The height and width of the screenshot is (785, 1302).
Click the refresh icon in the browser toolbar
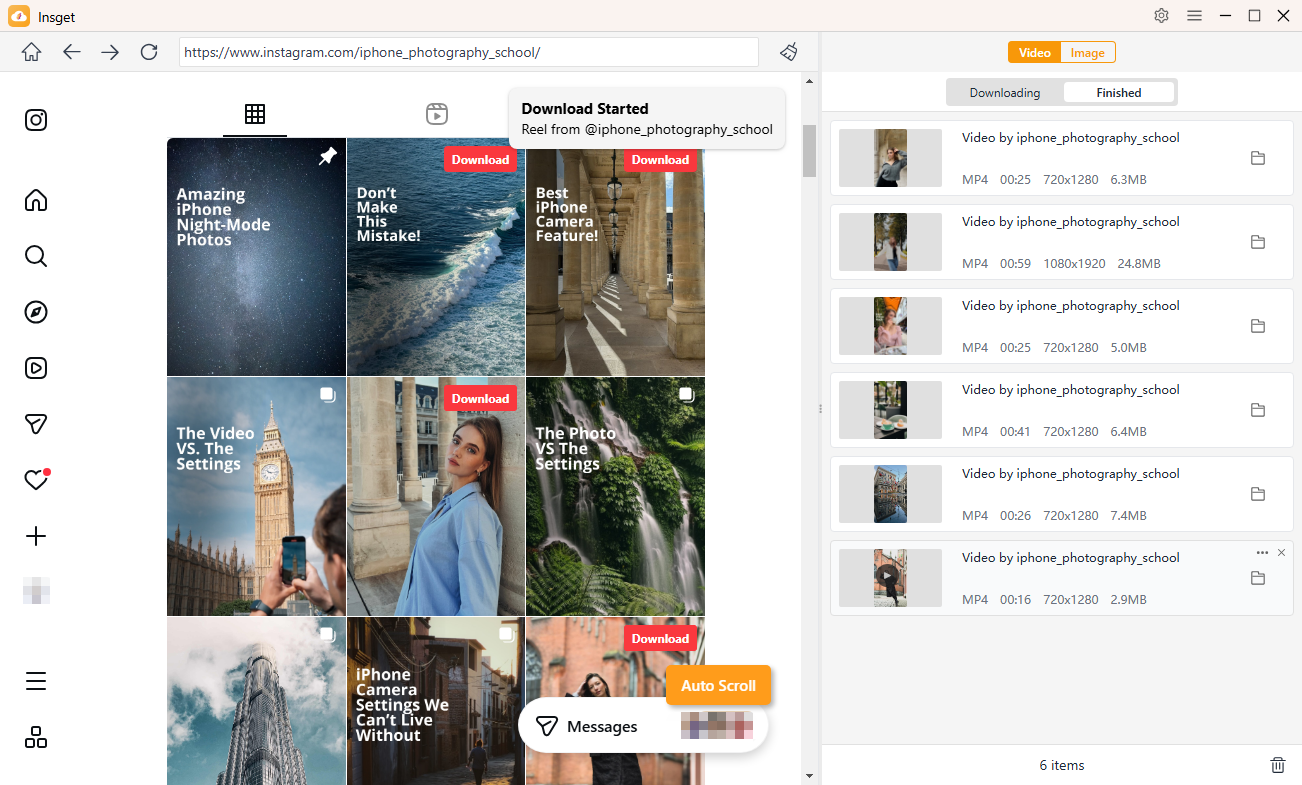tap(148, 52)
